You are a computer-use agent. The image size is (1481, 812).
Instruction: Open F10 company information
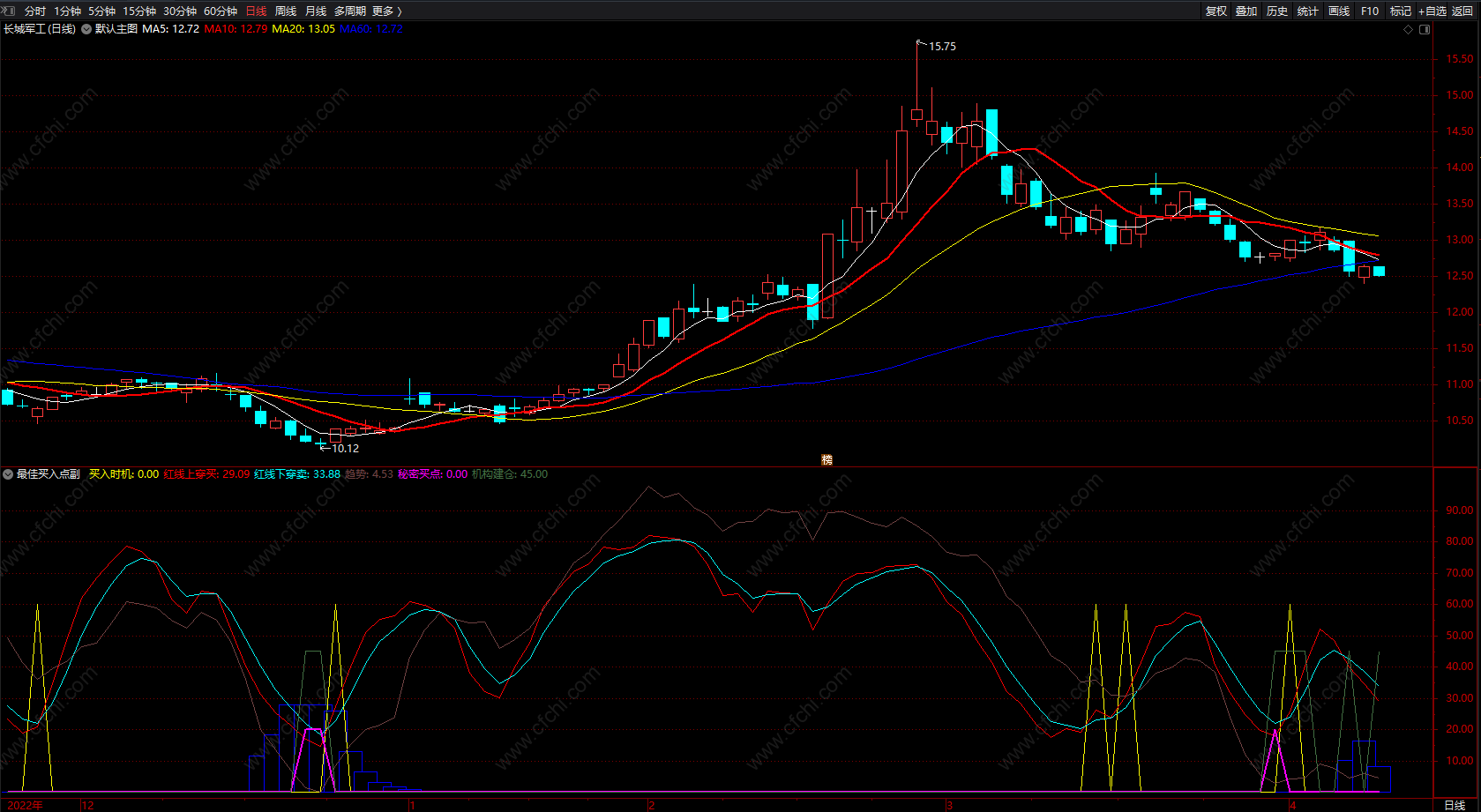click(x=1370, y=11)
